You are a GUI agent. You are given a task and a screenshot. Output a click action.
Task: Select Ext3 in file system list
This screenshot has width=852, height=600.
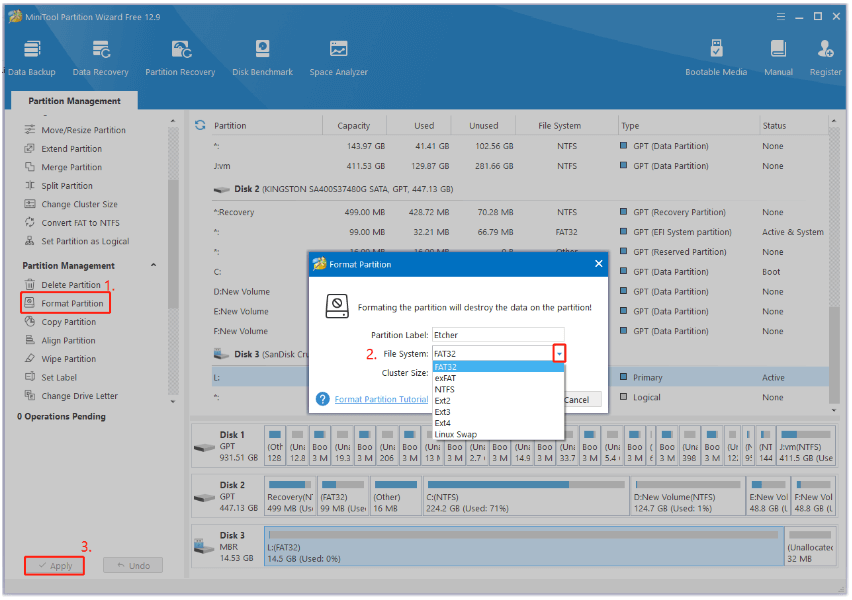[x=498, y=412]
